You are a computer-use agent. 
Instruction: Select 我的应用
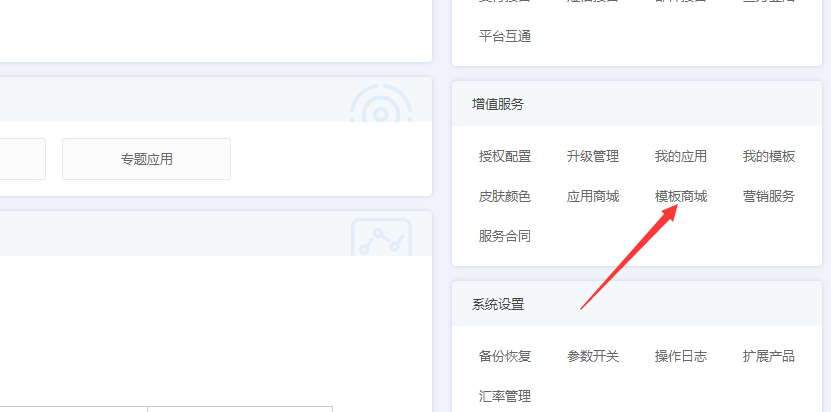(x=681, y=156)
